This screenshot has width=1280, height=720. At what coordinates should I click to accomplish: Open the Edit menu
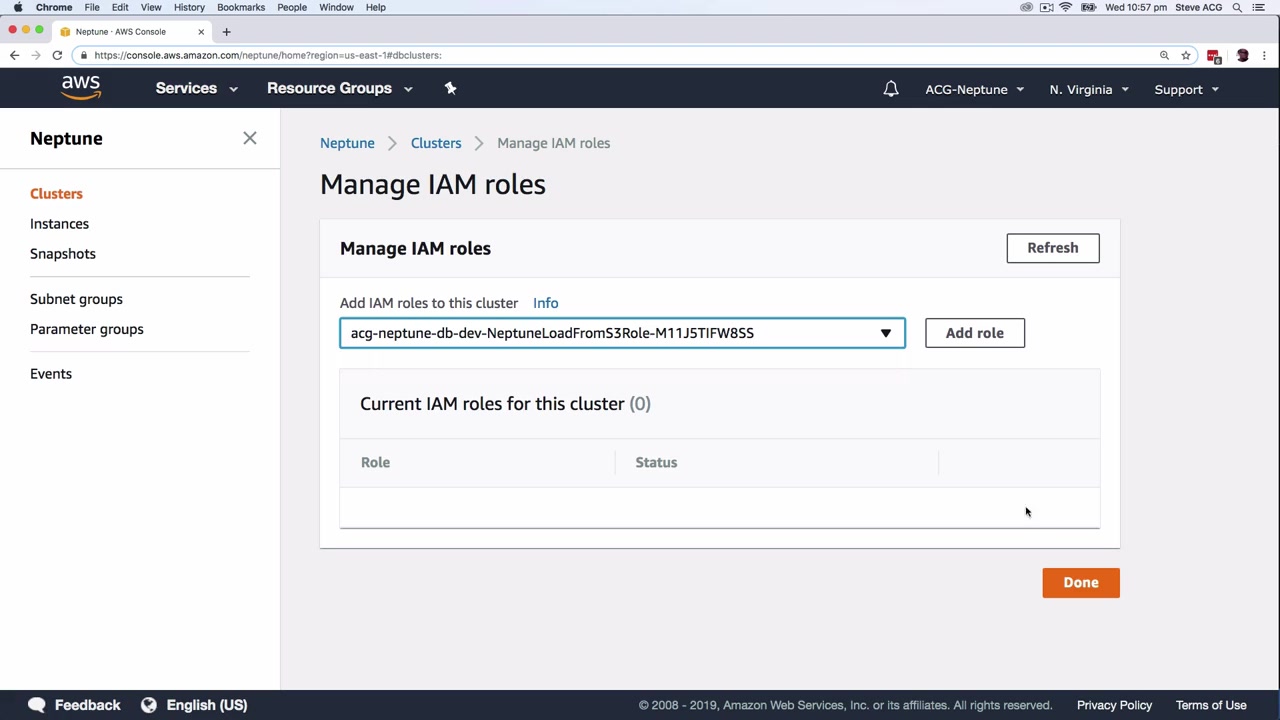pyautogui.click(x=120, y=7)
